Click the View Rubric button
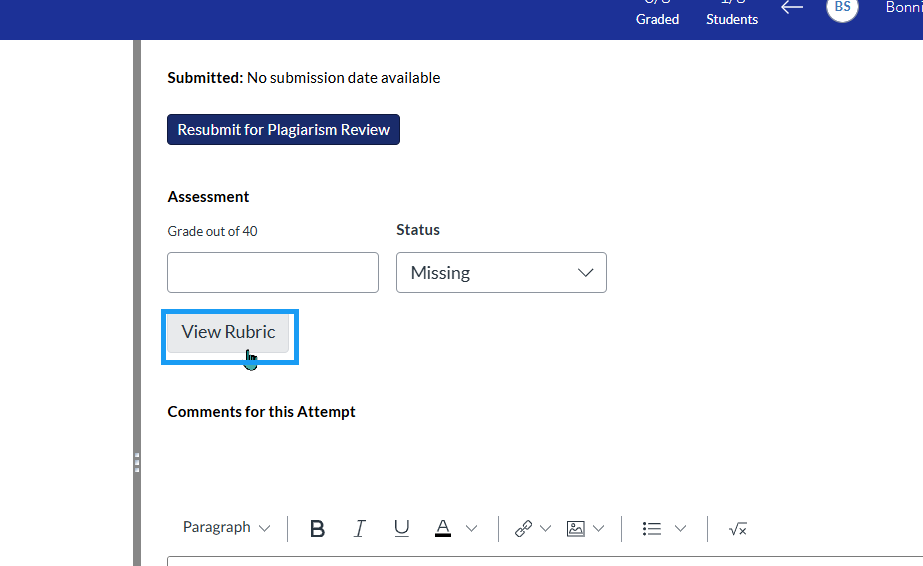923x566 pixels. pos(228,332)
